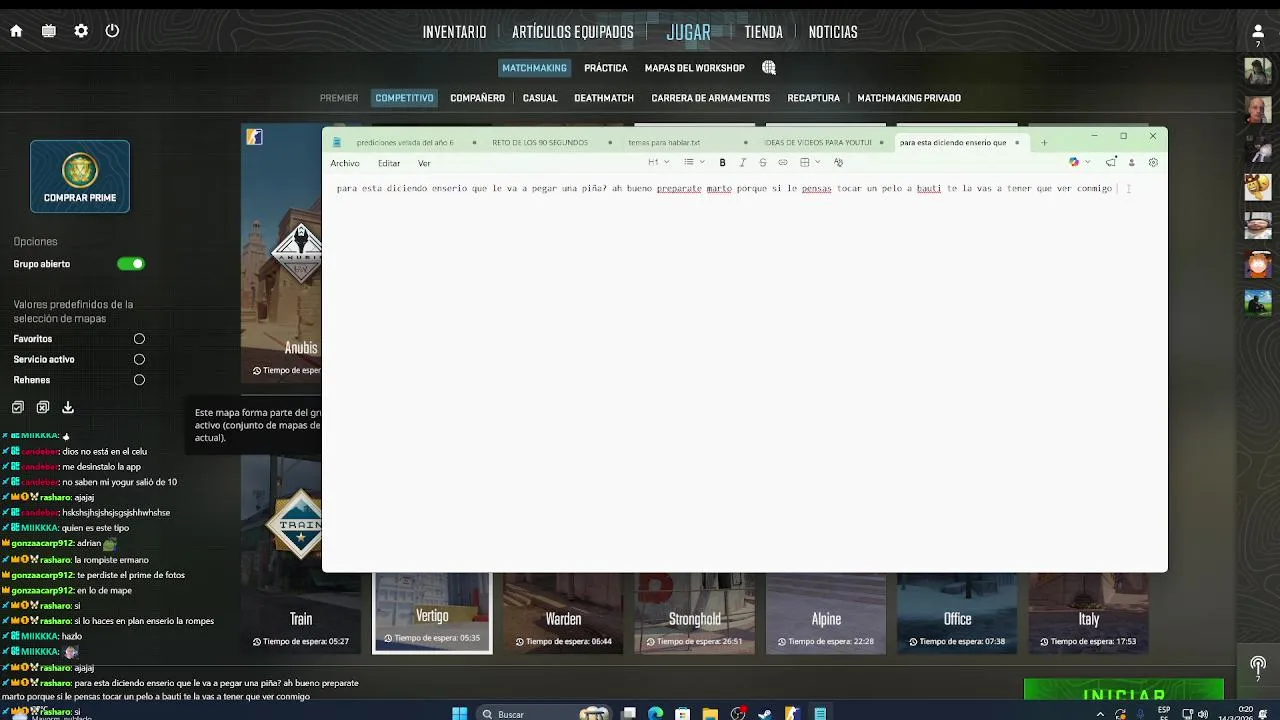Select the Vertigo map card
This screenshot has width=1280, height=720.
(x=432, y=613)
